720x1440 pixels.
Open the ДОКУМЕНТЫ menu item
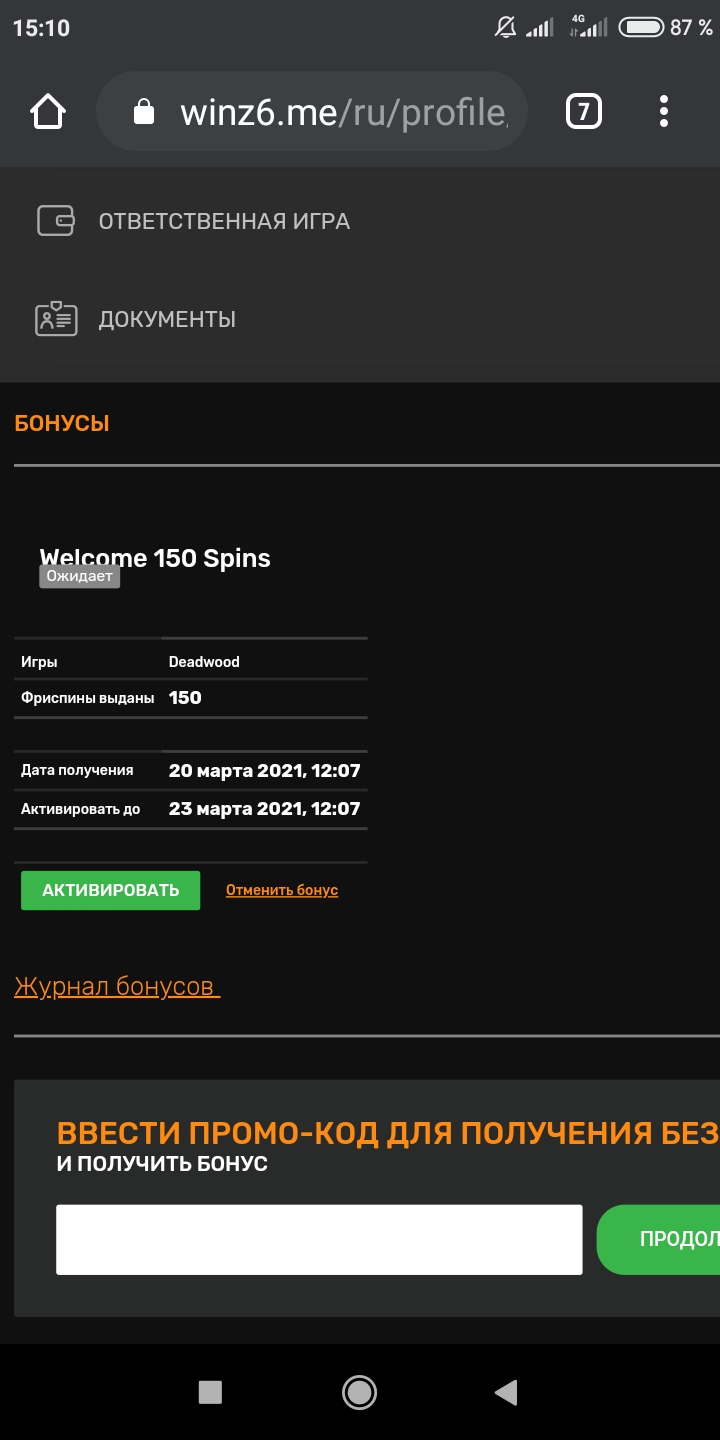pyautogui.click(x=167, y=320)
